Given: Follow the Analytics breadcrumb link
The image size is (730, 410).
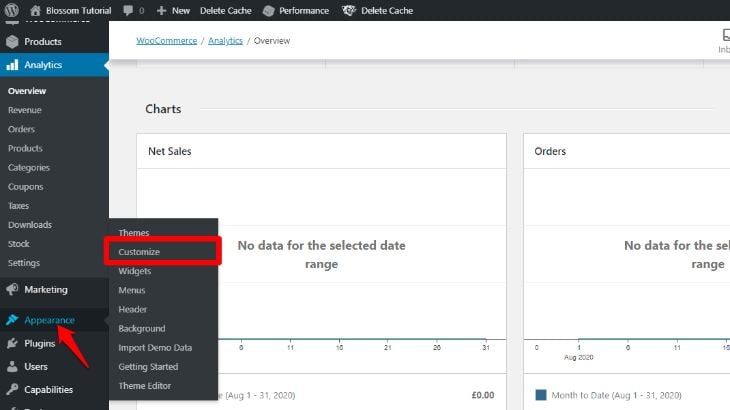Looking at the screenshot, I should (x=225, y=41).
